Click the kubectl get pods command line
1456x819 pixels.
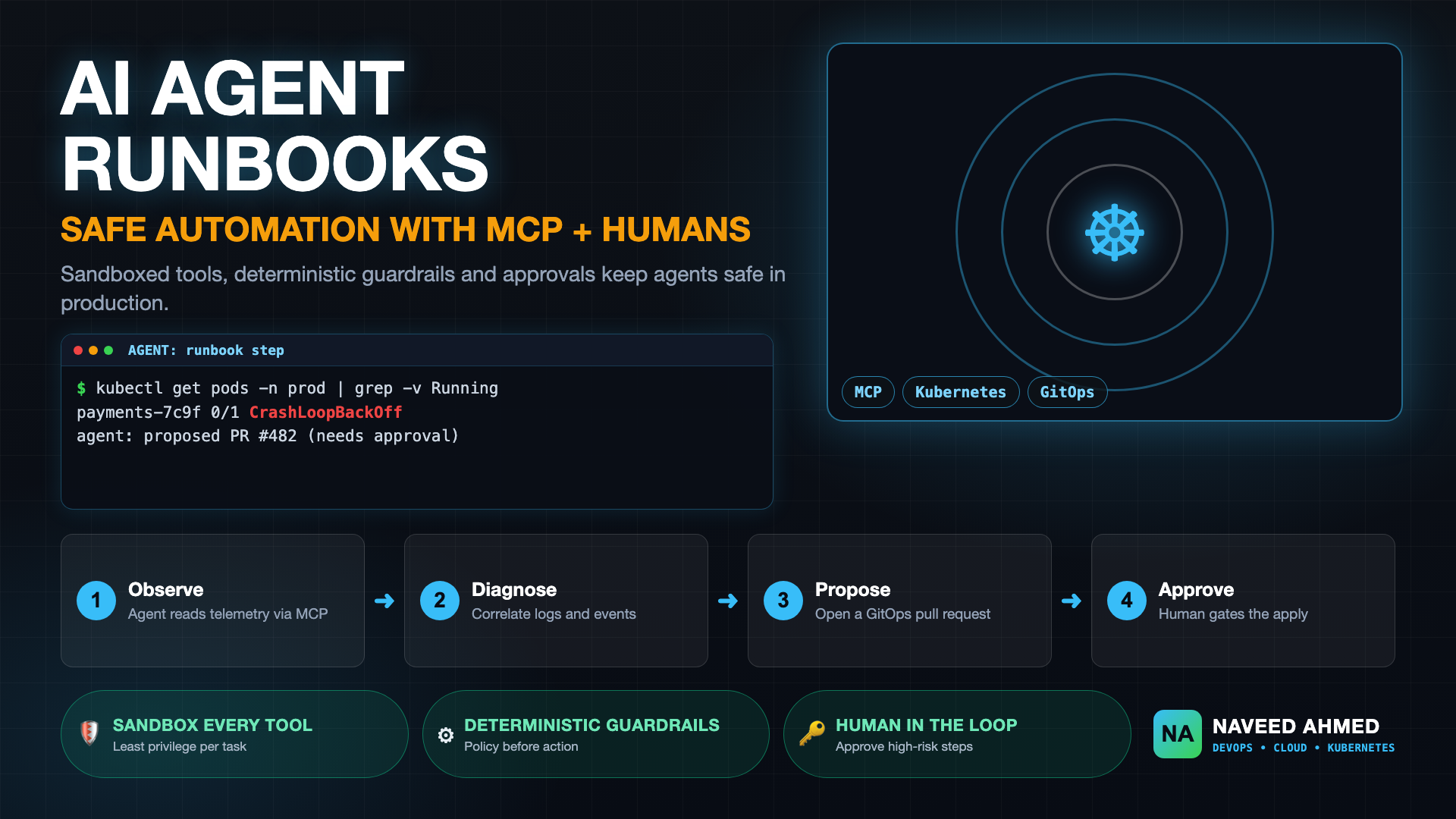287,388
